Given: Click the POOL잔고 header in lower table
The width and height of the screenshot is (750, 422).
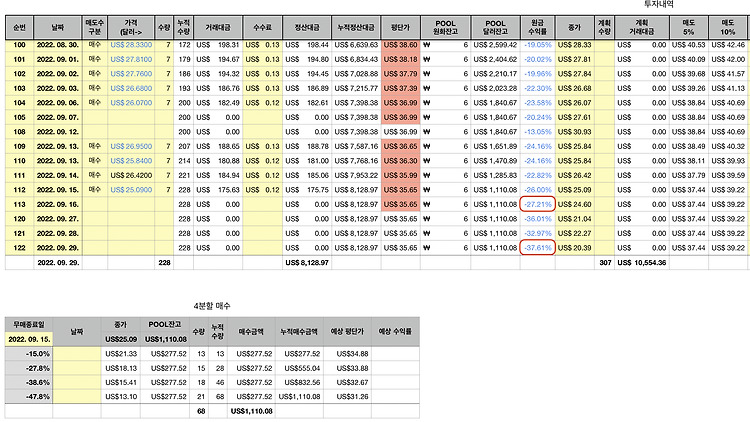Looking at the screenshot, I should 165,324.
